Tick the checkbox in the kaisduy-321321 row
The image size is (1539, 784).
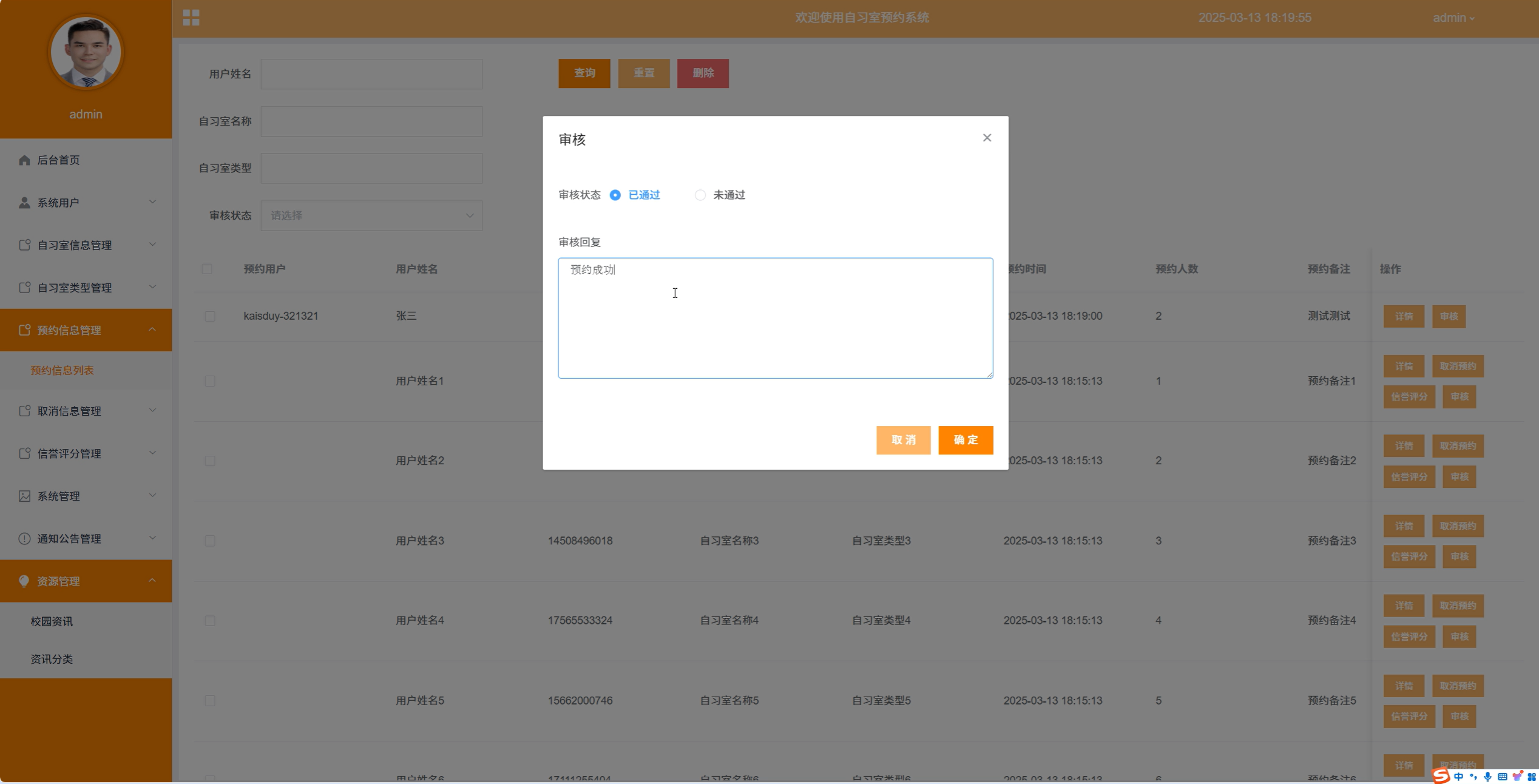[210, 317]
